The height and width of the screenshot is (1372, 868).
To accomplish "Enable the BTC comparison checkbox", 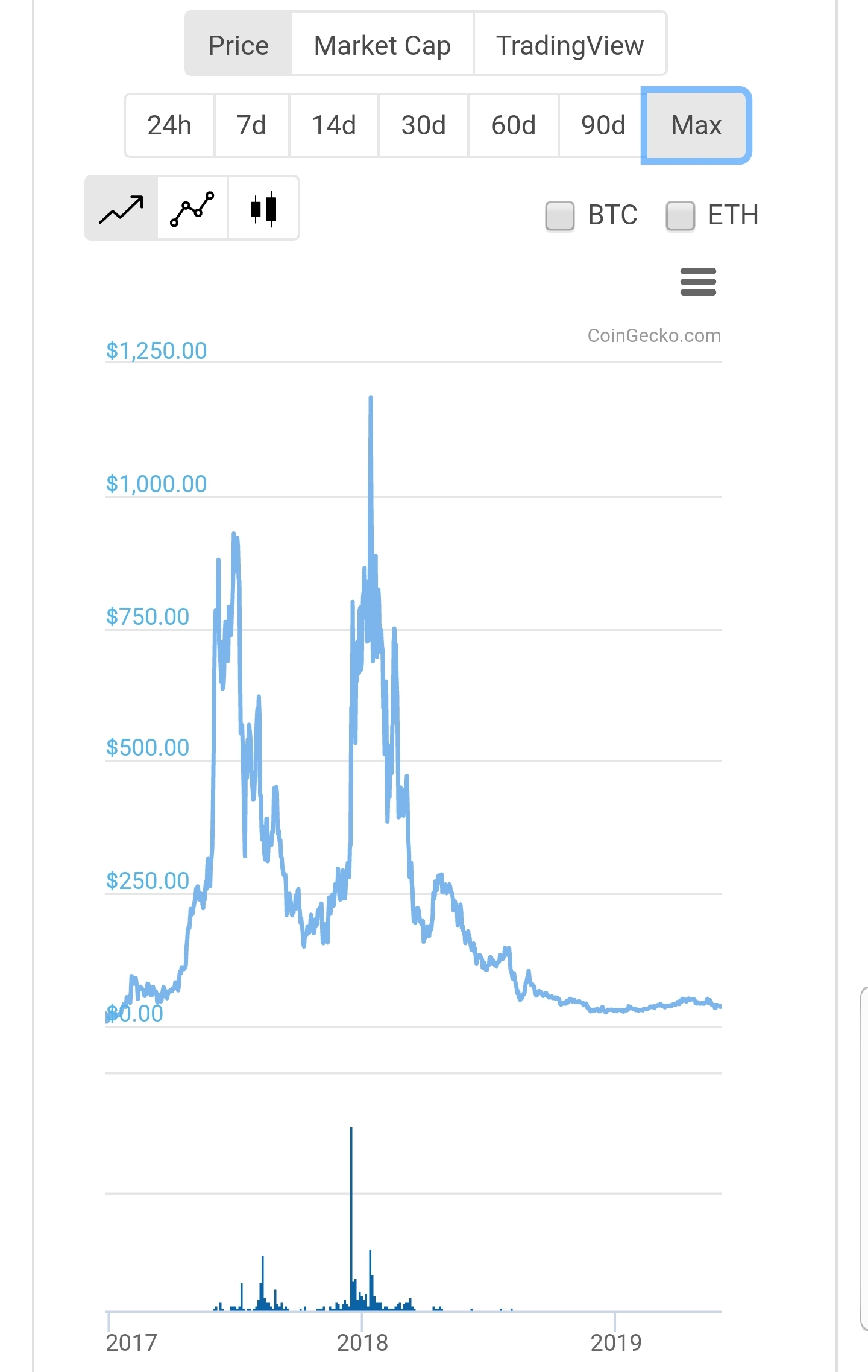I will tap(559, 216).
